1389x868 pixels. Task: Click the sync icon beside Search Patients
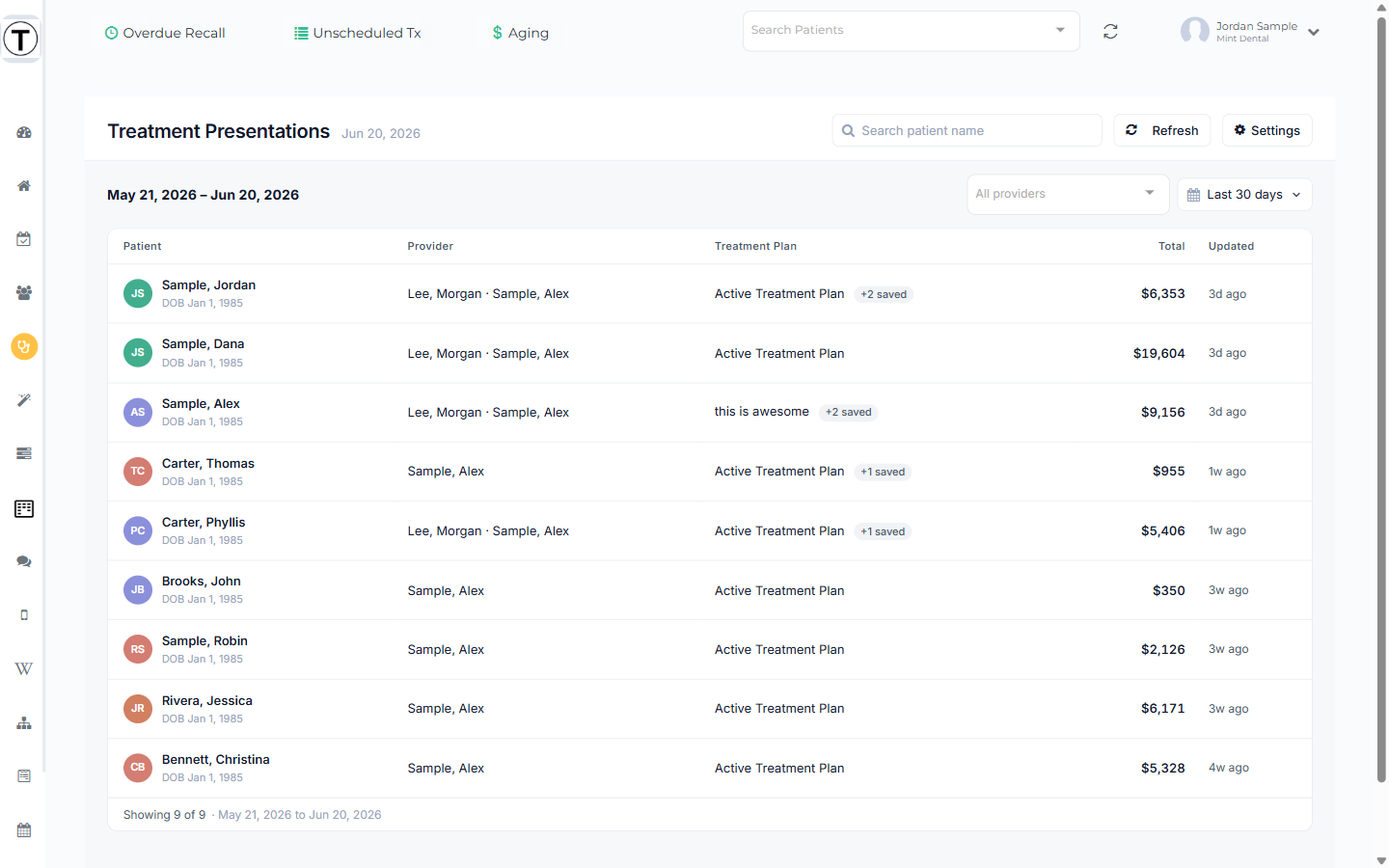click(x=1110, y=32)
